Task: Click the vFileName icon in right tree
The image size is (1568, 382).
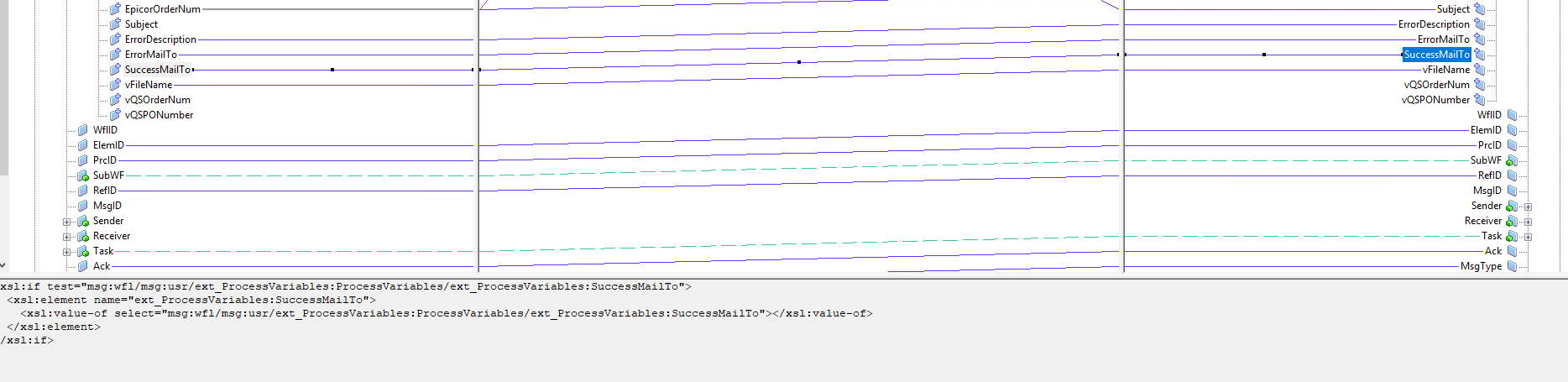Action: click(1480, 70)
